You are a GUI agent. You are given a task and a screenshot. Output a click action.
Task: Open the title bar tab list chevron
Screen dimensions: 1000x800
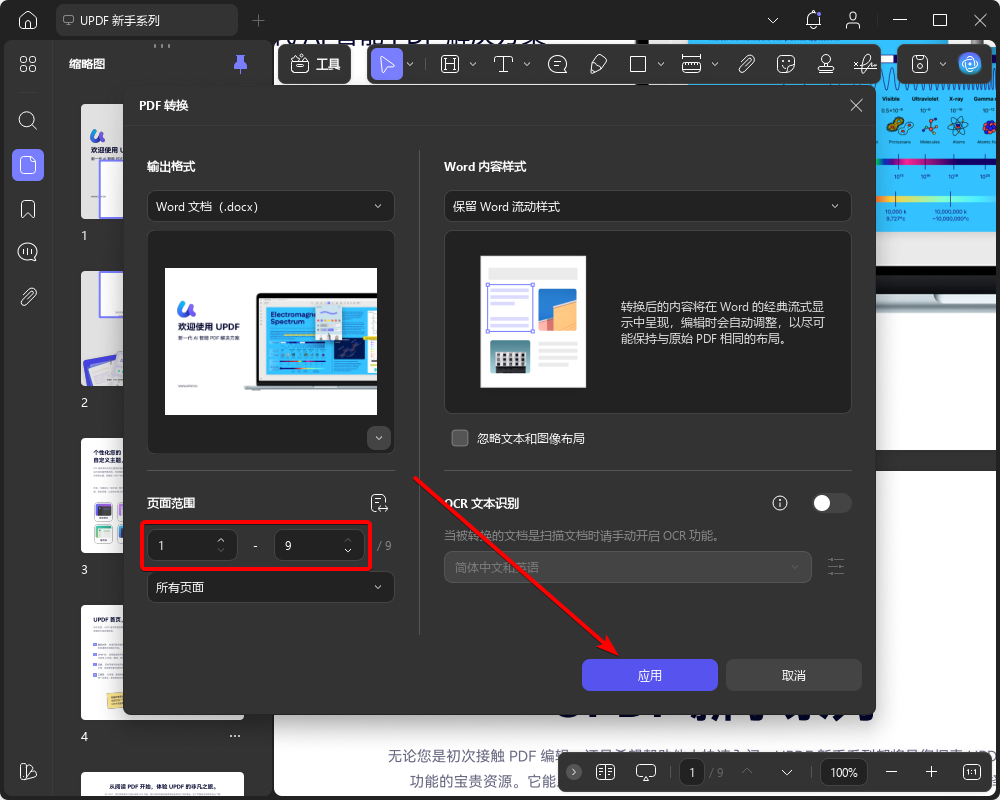pos(773,20)
